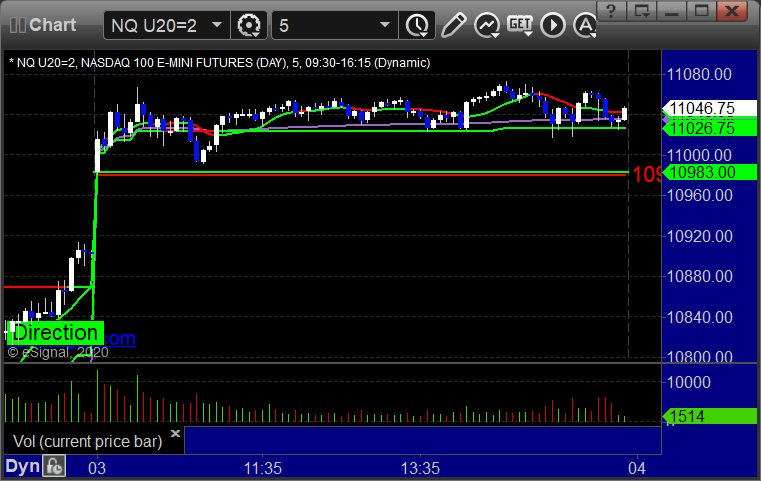Image resolution: width=761 pixels, height=481 pixels.
Task: Click the pop-out window icon
Action: tap(641, 11)
